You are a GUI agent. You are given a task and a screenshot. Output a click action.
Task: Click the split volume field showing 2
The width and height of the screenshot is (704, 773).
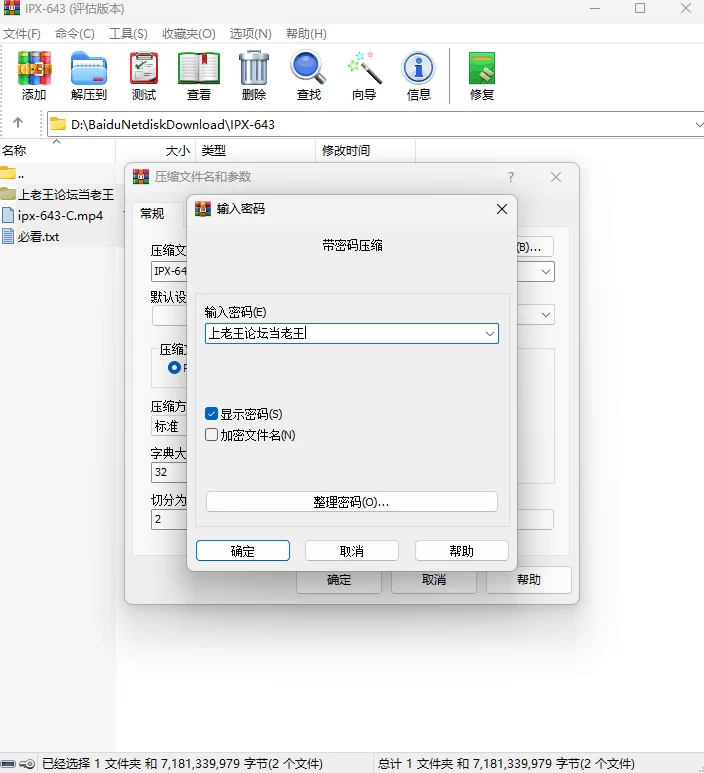click(x=169, y=519)
